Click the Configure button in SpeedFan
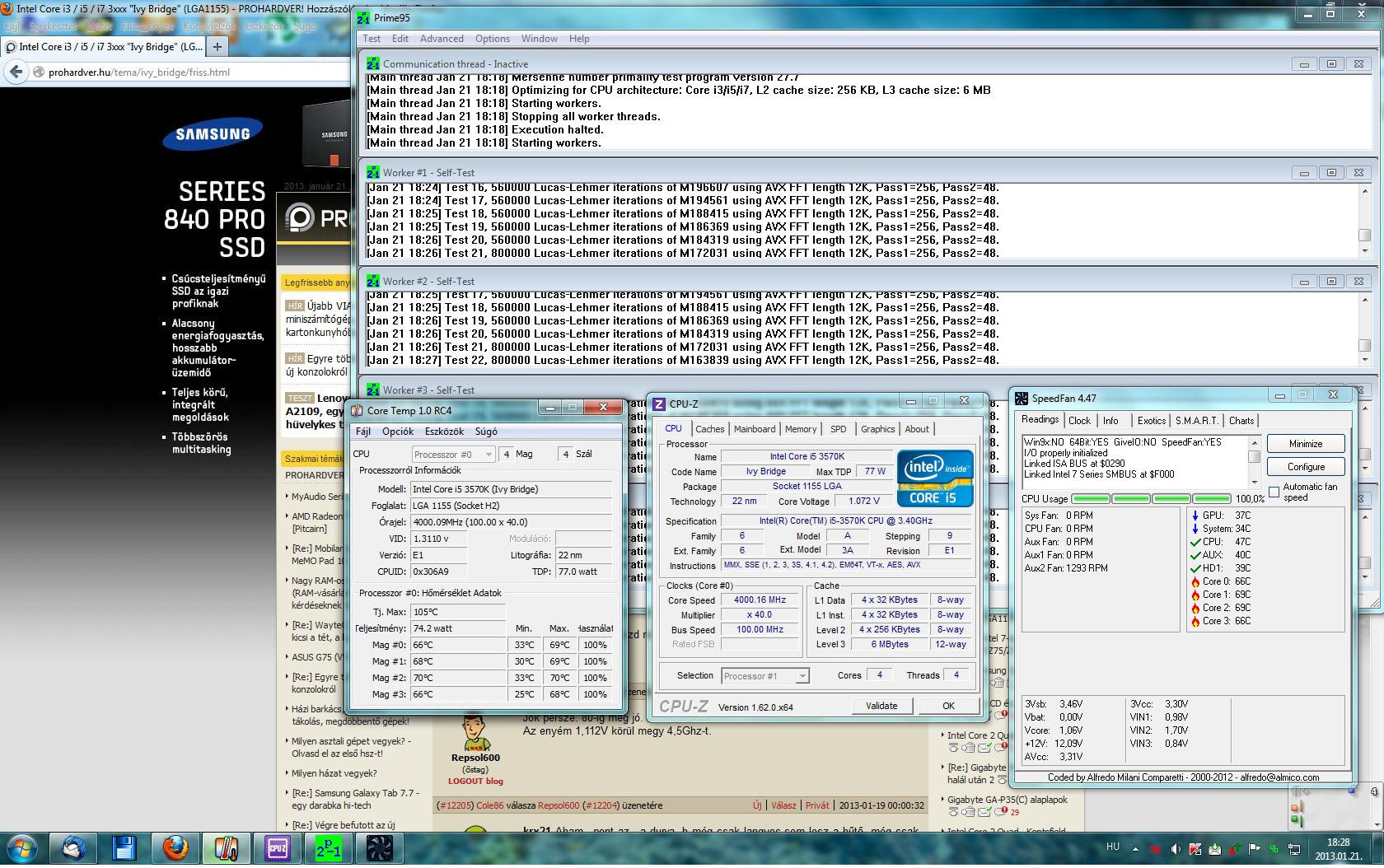This screenshot has width=1384, height=868. [1306, 467]
